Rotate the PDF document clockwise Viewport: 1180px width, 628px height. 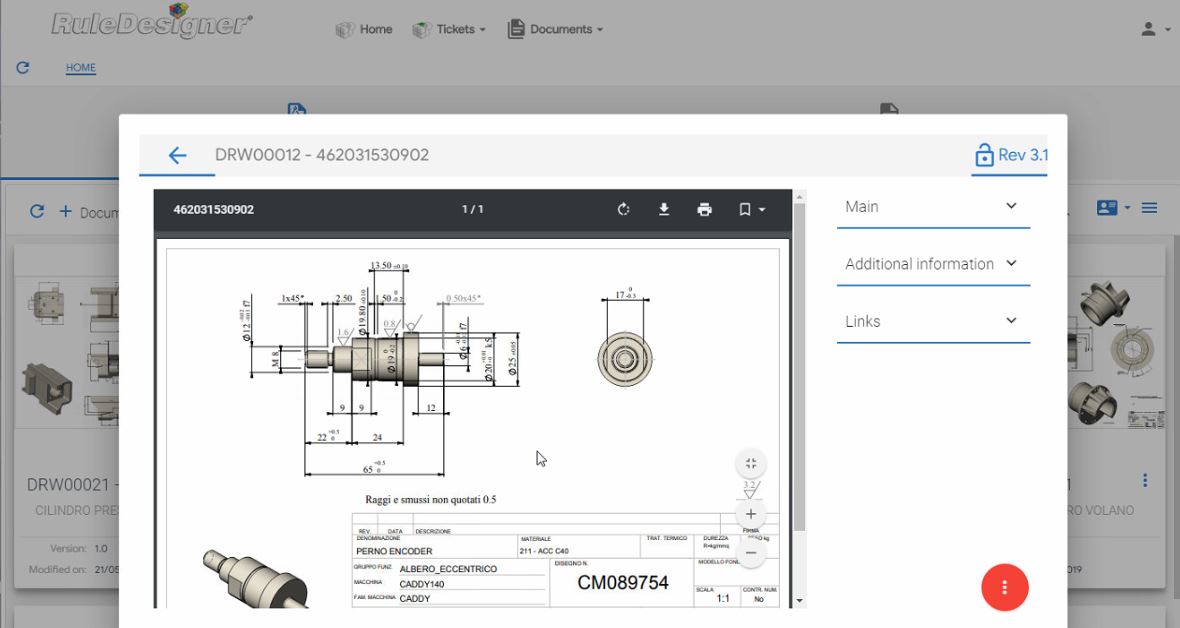pos(623,209)
